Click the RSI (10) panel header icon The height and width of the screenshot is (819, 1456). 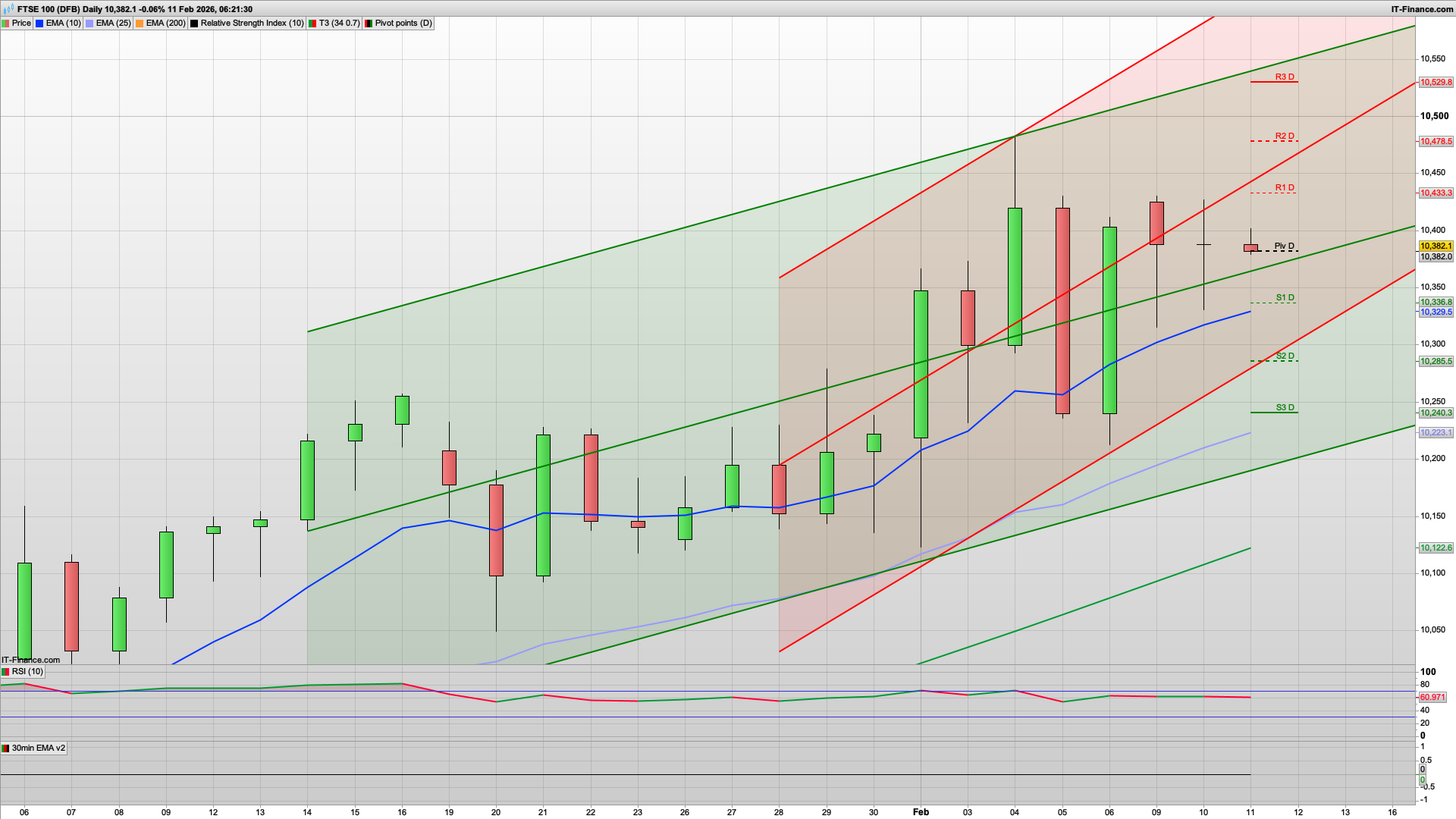(x=6, y=671)
